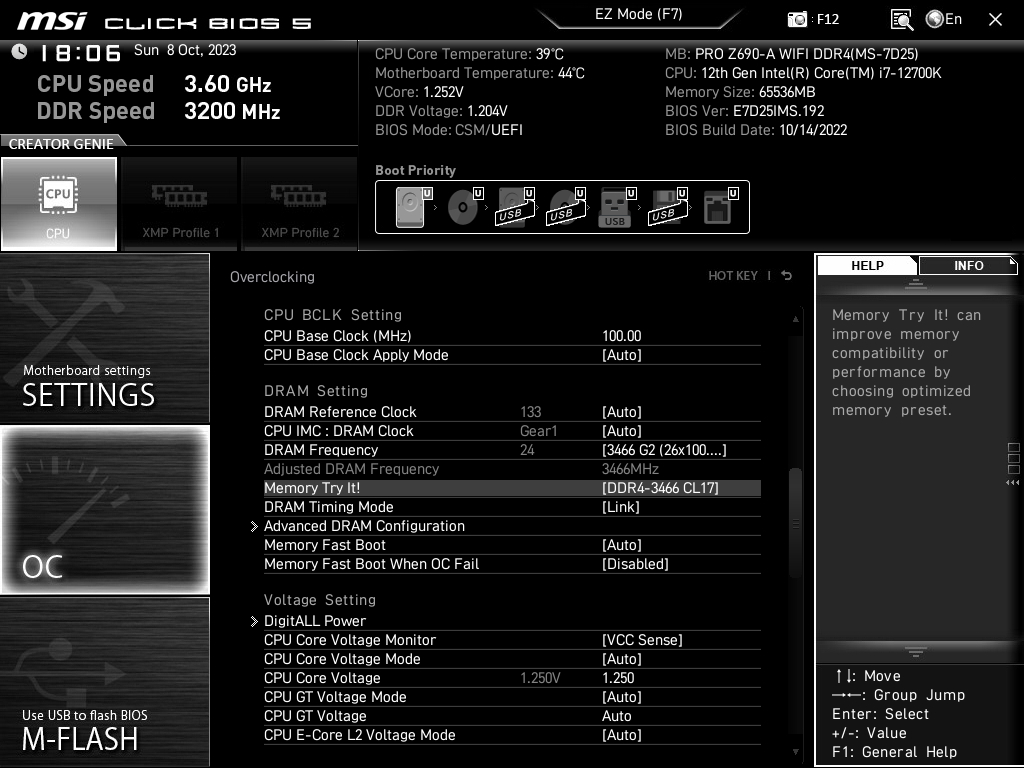Select the USB key boot device icon
The width and height of the screenshot is (1024, 768).
pyautogui.click(x=617, y=207)
